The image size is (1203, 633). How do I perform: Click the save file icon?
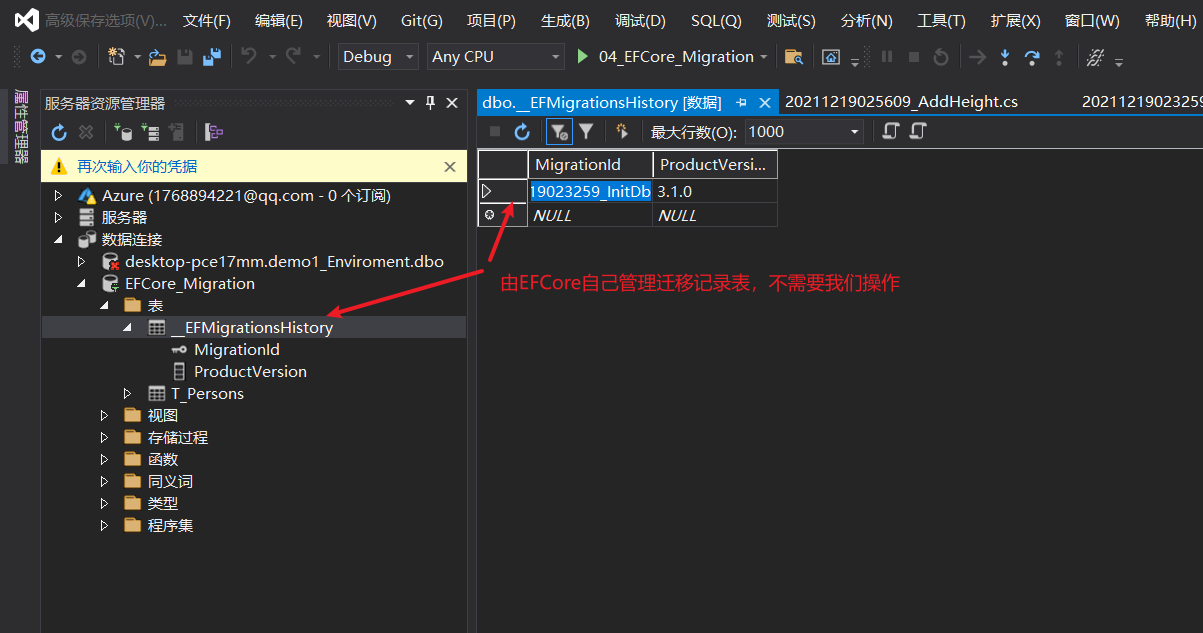coord(185,57)
